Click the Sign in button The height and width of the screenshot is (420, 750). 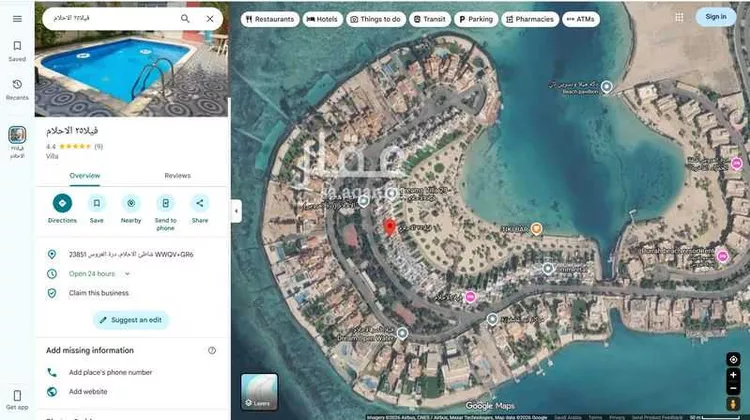click(716, 17)
